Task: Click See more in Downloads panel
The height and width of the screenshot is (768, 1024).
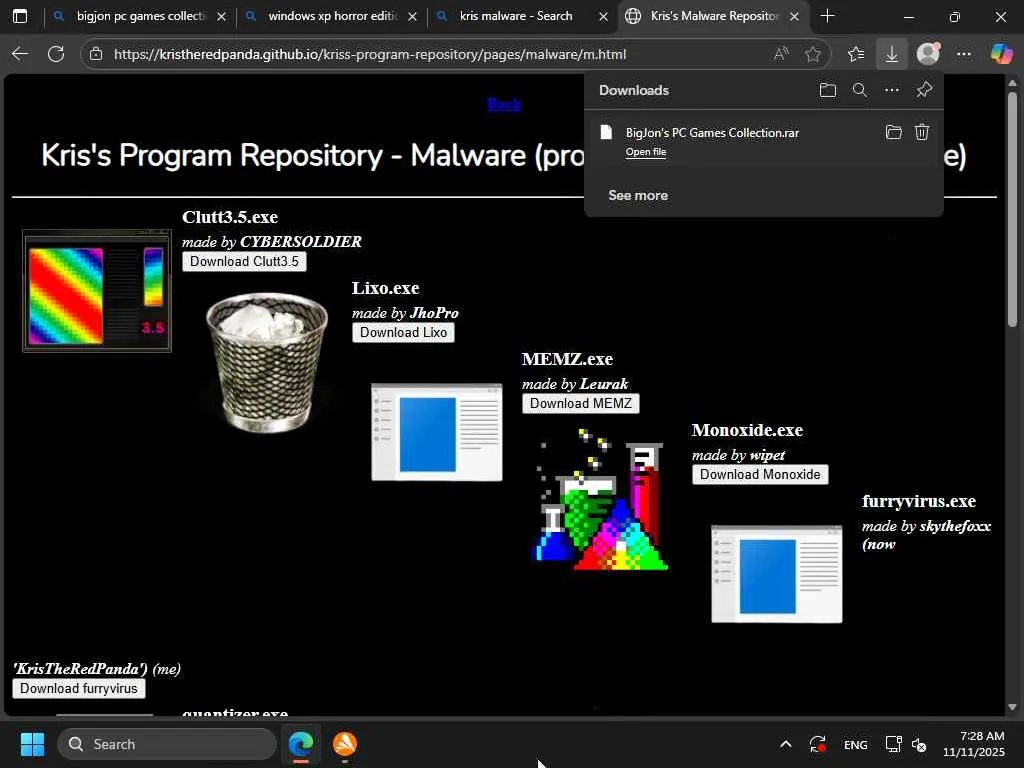Action: click(638, 195)
